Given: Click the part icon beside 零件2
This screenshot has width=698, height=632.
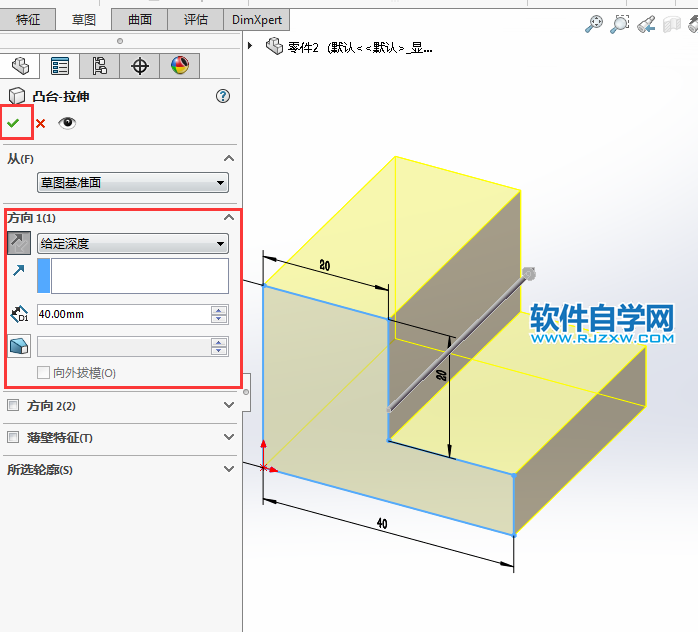Looking at the screenshot, I should [274, 46].
